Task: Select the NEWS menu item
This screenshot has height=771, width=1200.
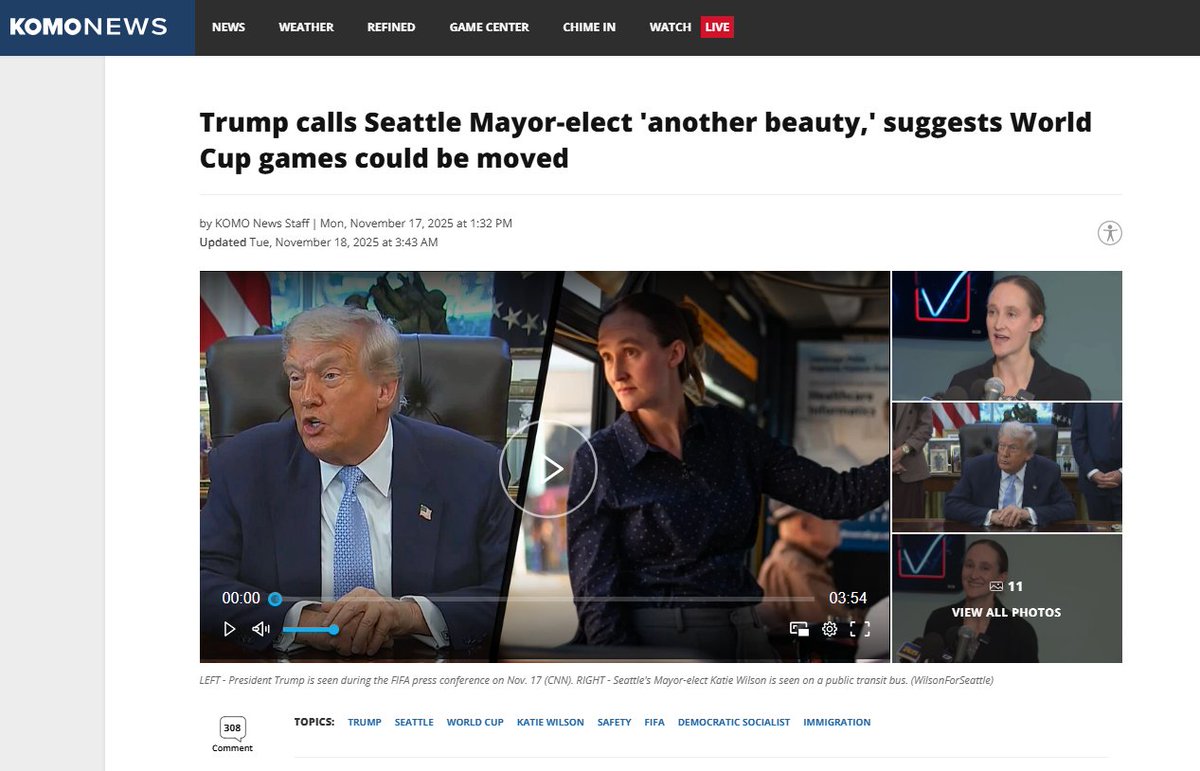Action: [228, 27]
